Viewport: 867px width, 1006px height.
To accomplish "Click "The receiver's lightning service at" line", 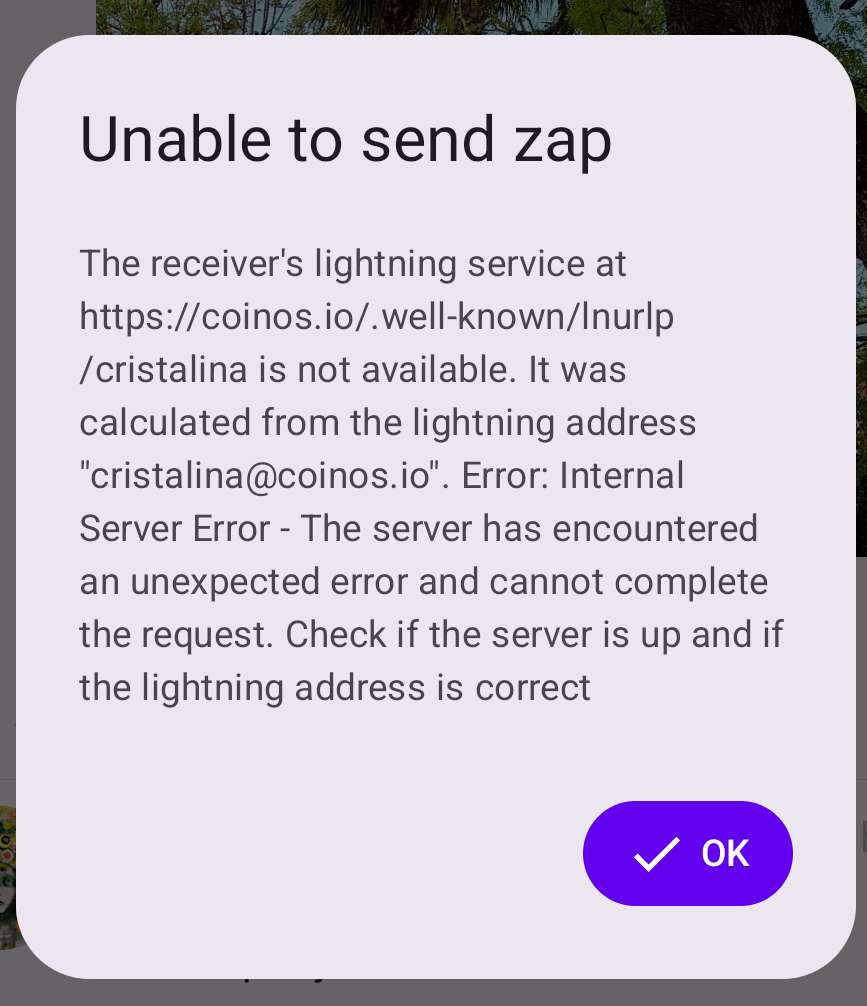I will (x=352, y=264).
